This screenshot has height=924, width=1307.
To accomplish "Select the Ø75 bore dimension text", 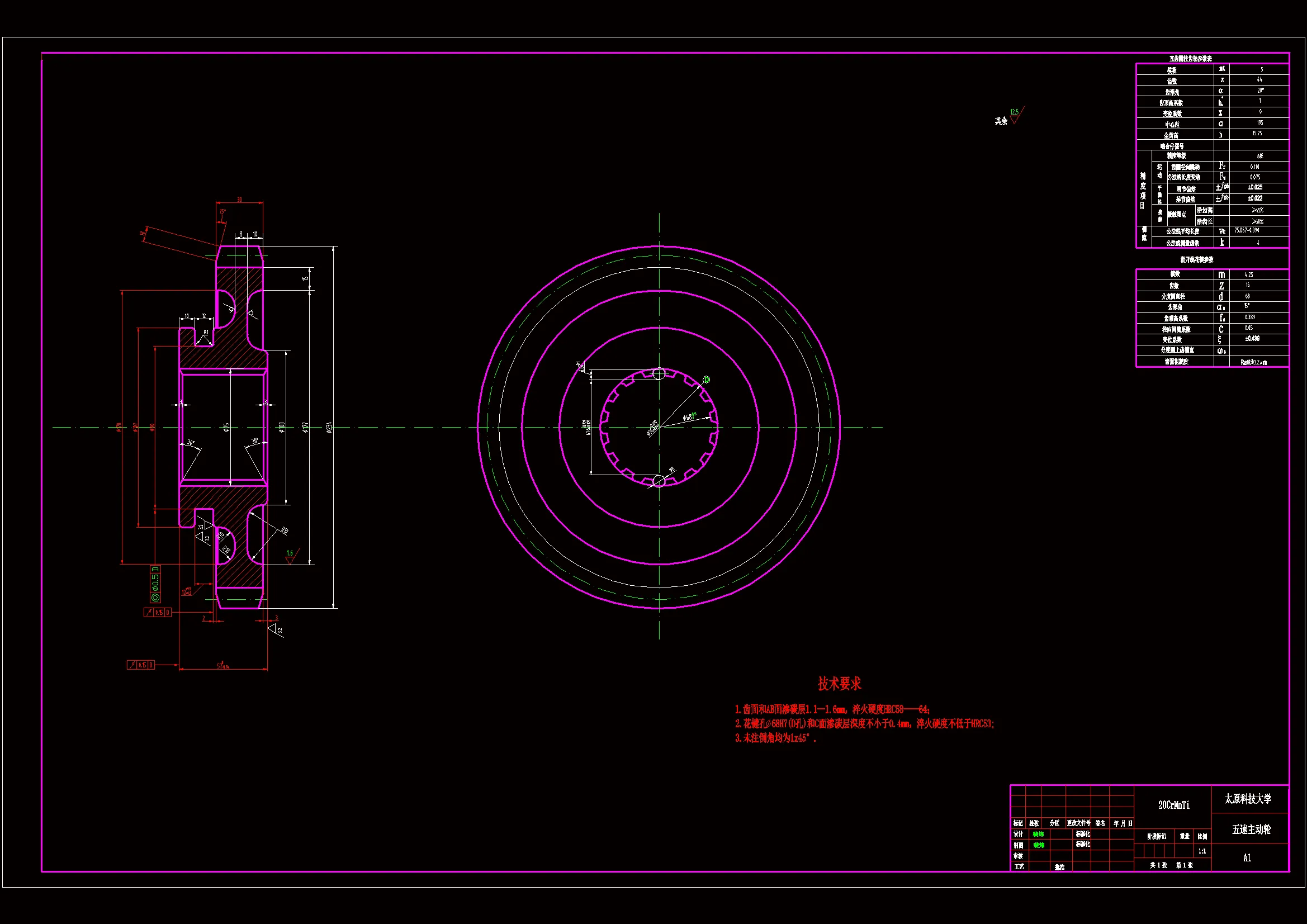I will (x=226, y=427).
